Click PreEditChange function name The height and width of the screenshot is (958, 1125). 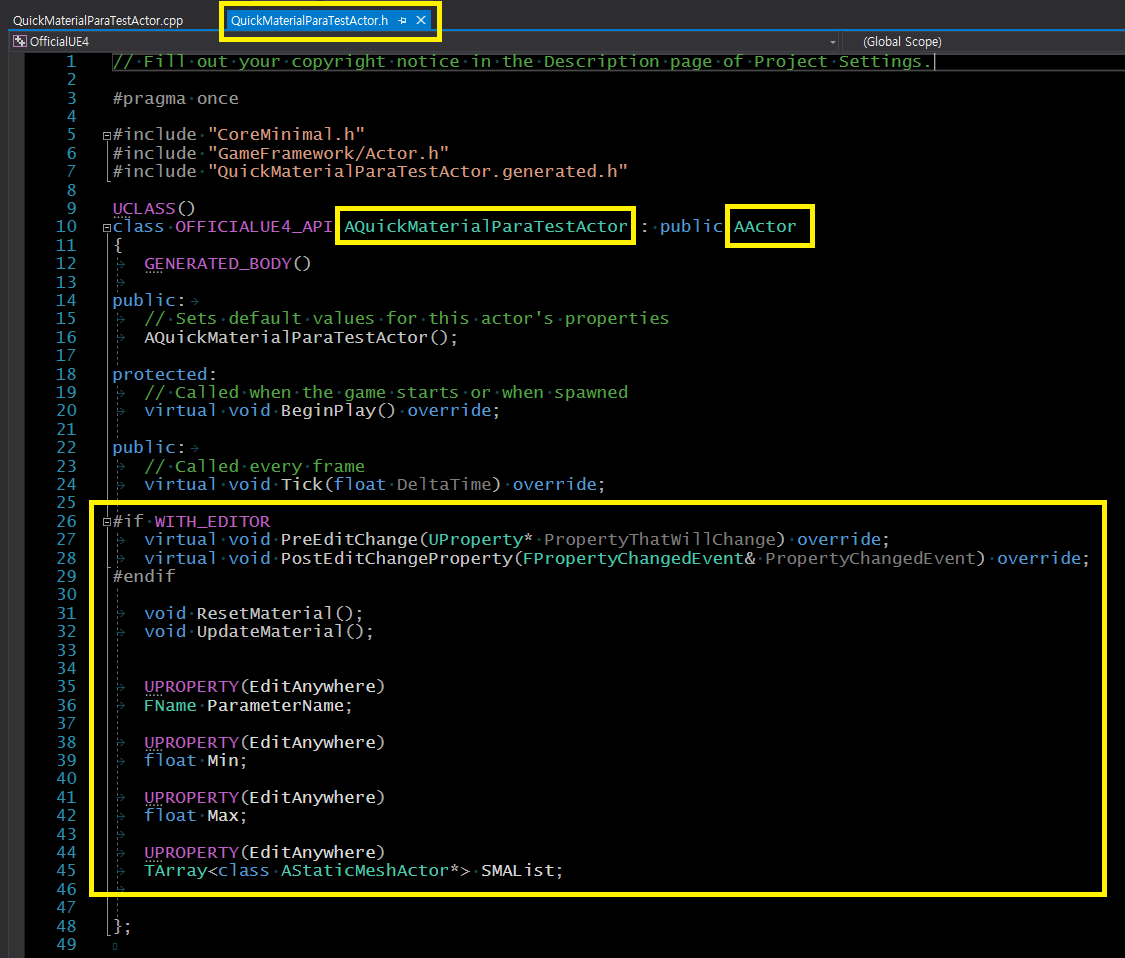coord(349,540)
